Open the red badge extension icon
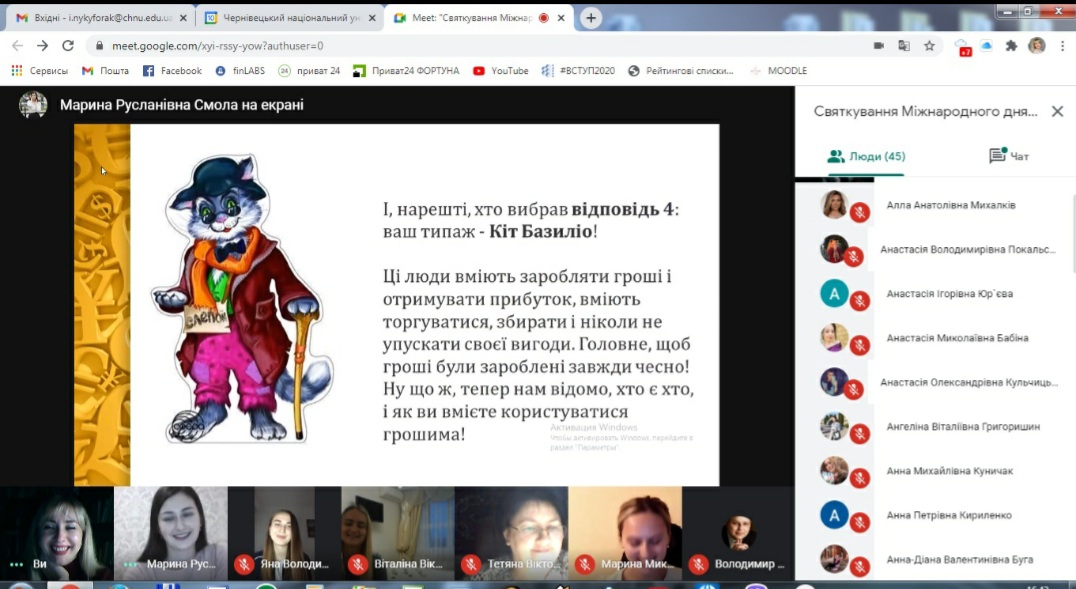This screenshot has width=1076, height=589. (x=963, y=47)
